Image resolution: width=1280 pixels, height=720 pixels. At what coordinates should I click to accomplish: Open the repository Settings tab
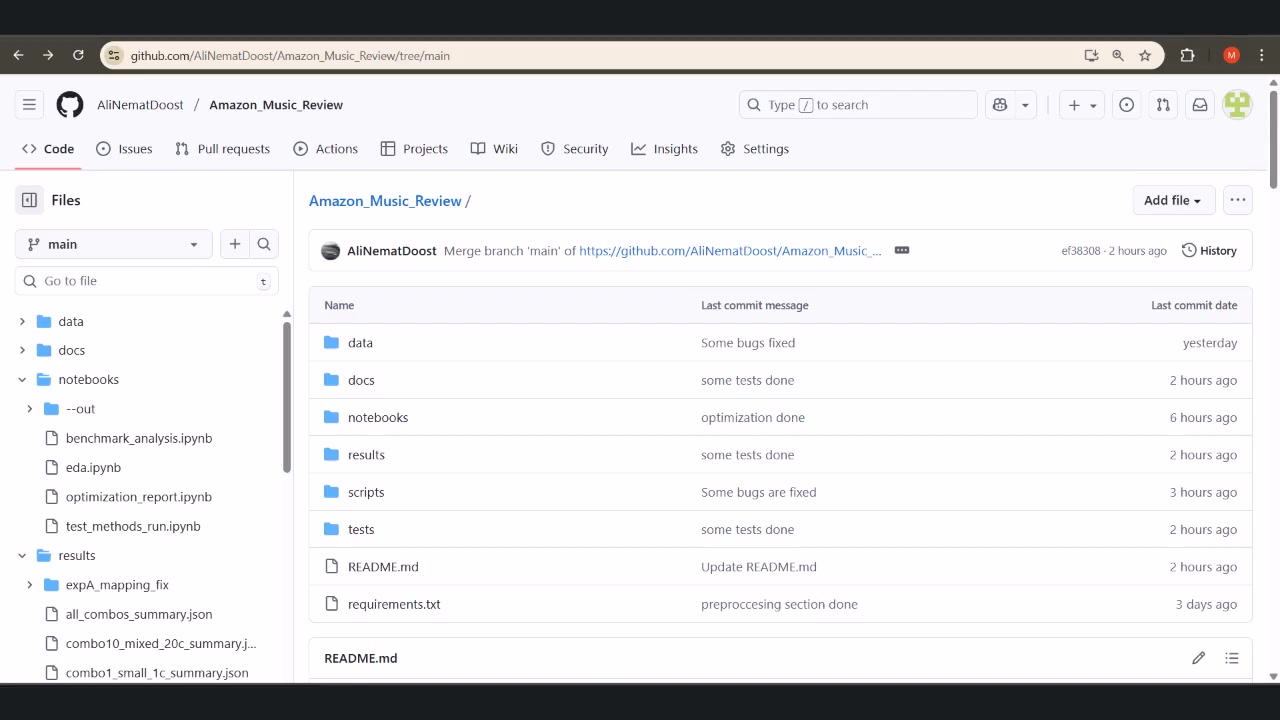tap(755, 149)
